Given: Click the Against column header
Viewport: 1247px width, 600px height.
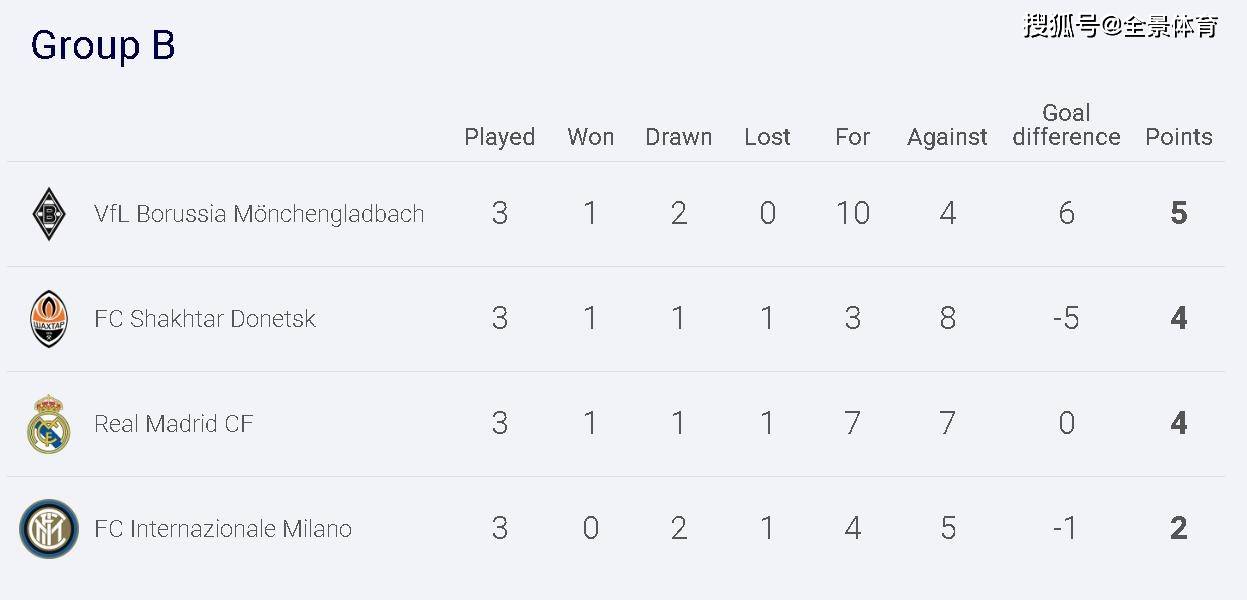Looking at the screenshot, I should click(948, 137).
